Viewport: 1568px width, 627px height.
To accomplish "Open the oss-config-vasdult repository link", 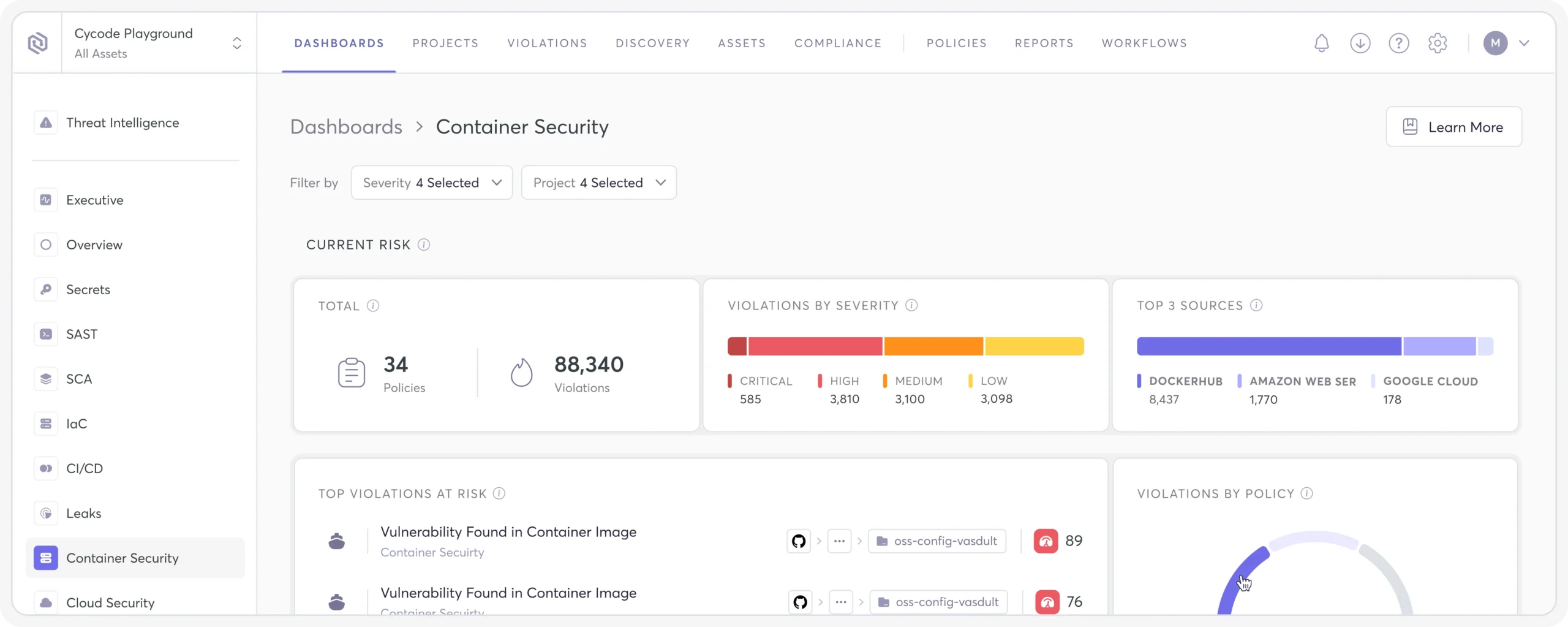I will [x=937, y=541].
